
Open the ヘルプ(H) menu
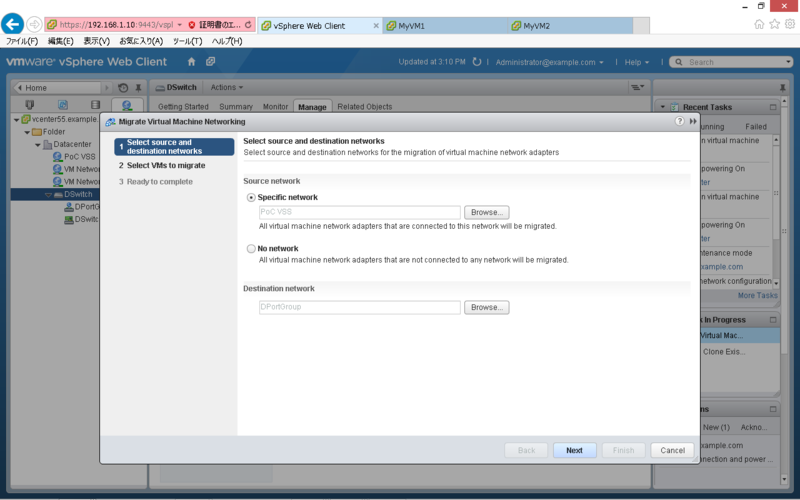(227, 41)
